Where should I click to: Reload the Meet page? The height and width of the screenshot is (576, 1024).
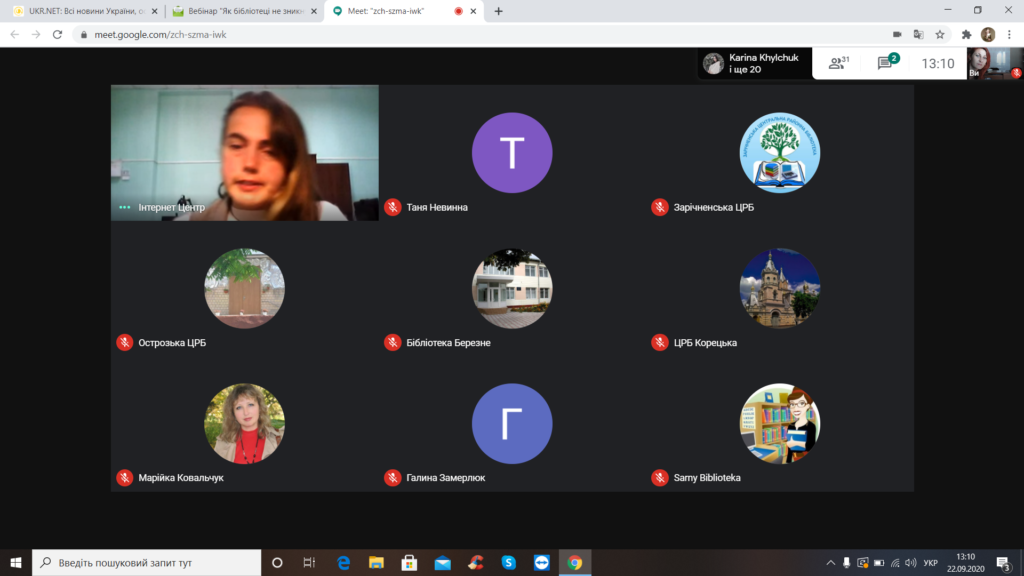pos(57,34)
